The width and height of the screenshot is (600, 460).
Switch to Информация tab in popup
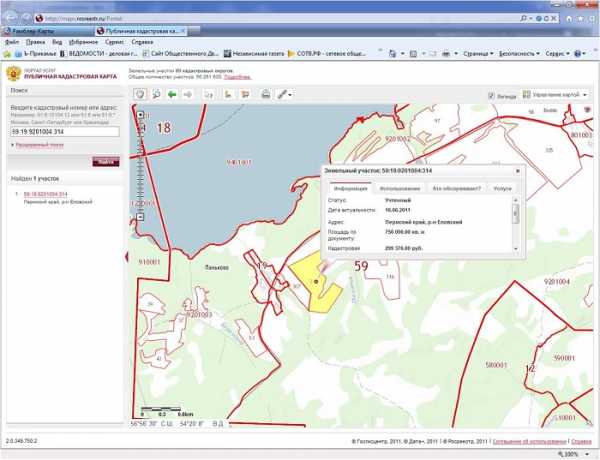click(x=351, y=188)
